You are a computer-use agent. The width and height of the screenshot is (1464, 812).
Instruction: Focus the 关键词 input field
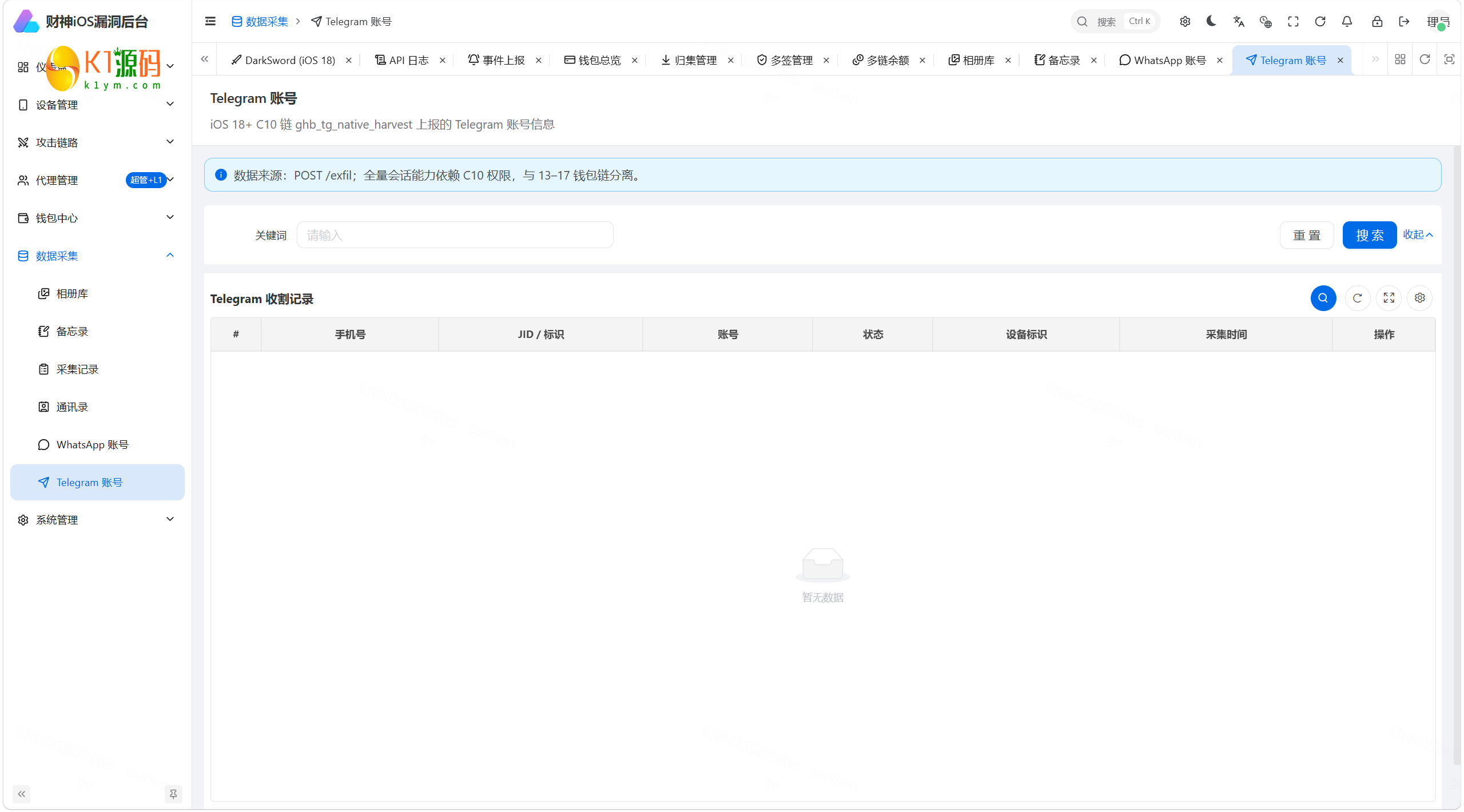[x=455, y=235]
